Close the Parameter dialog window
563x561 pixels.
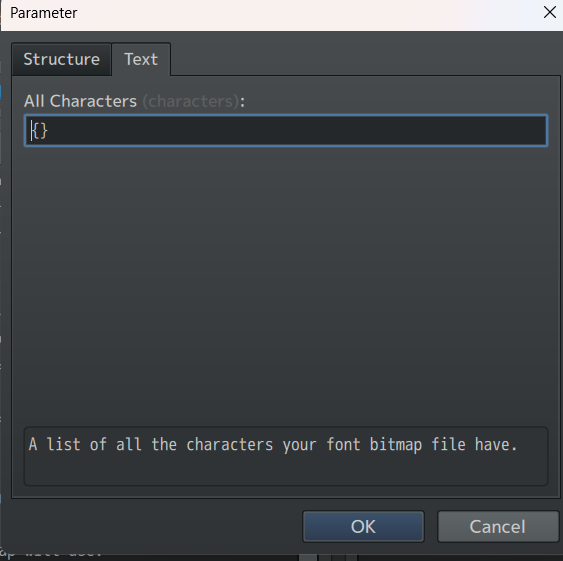pos(550,13)
